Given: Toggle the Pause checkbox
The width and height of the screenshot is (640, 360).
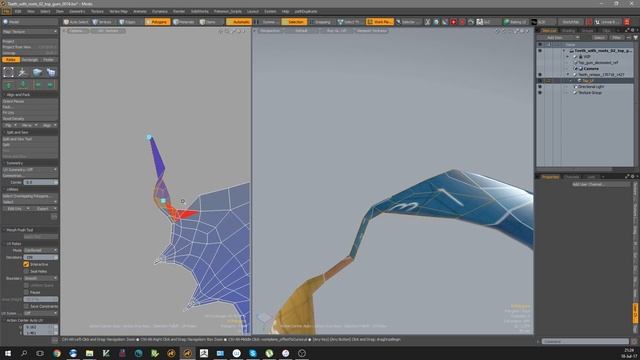Looking at the screenshot, I should 26,292.
